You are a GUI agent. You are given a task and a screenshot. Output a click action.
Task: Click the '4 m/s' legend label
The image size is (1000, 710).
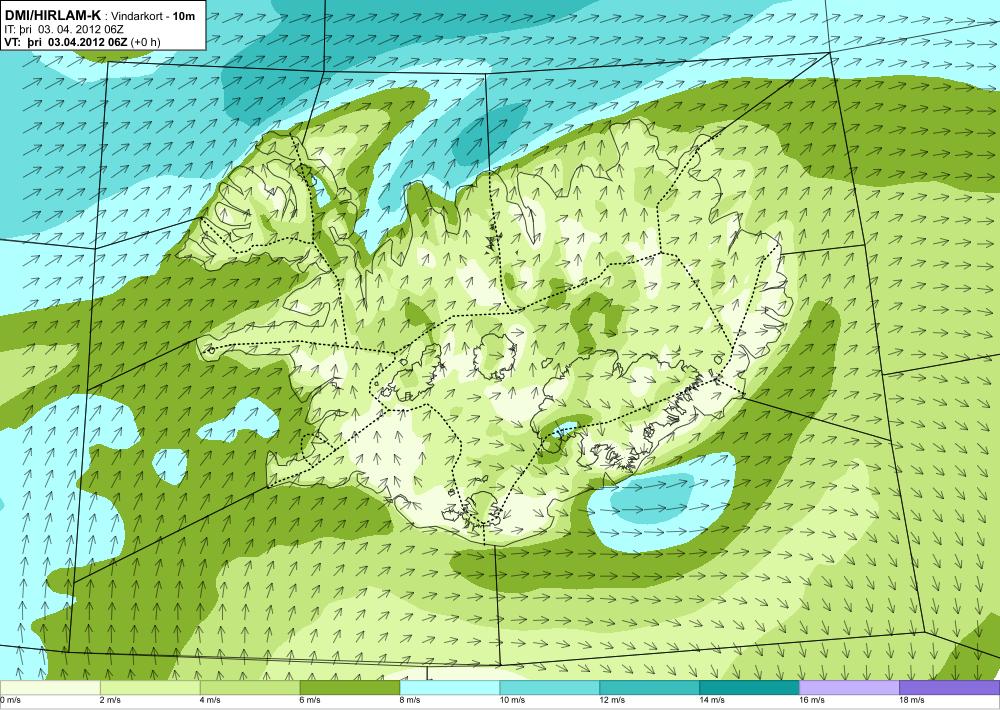coord(210,700)
